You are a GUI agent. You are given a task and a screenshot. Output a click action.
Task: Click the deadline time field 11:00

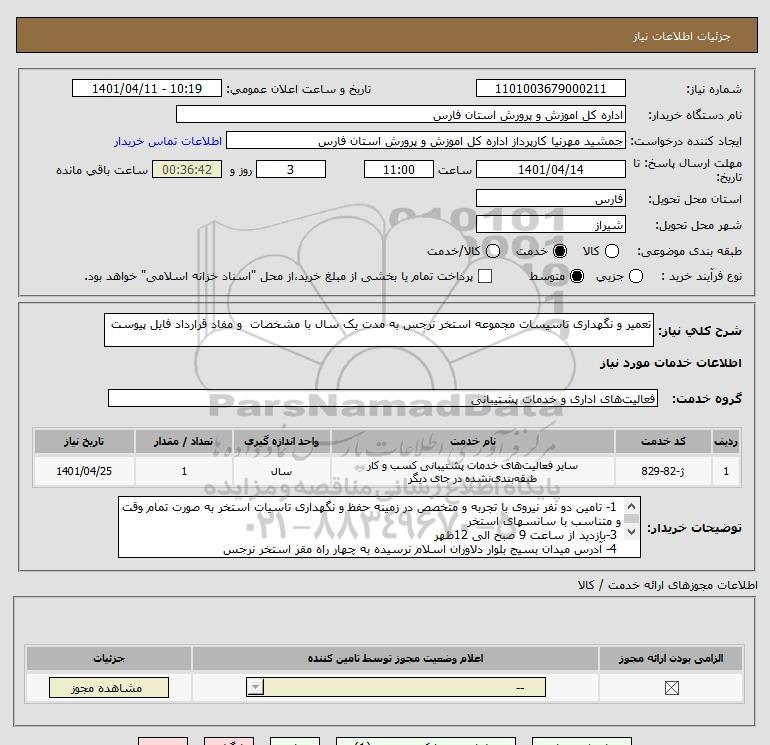pyautogui.click(x=399, y=170)
